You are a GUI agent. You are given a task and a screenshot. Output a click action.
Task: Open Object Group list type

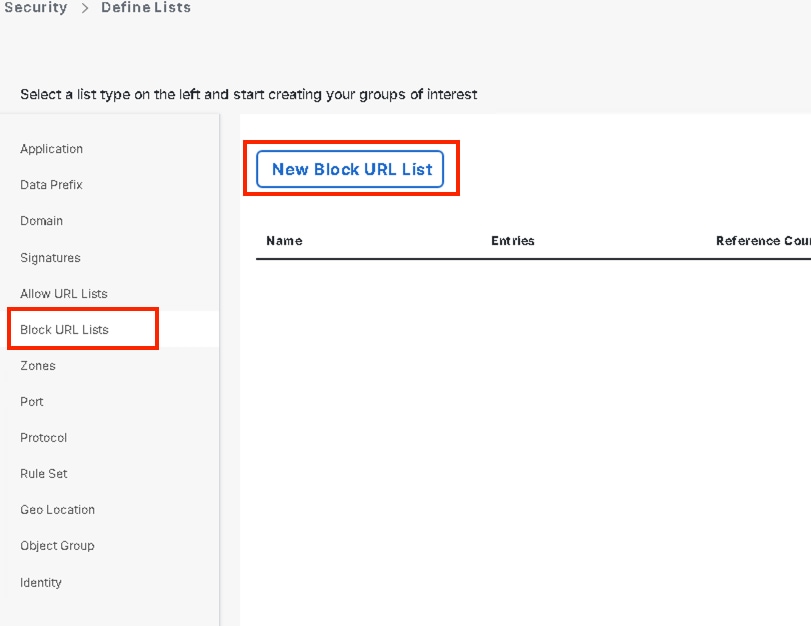point(57,546)
